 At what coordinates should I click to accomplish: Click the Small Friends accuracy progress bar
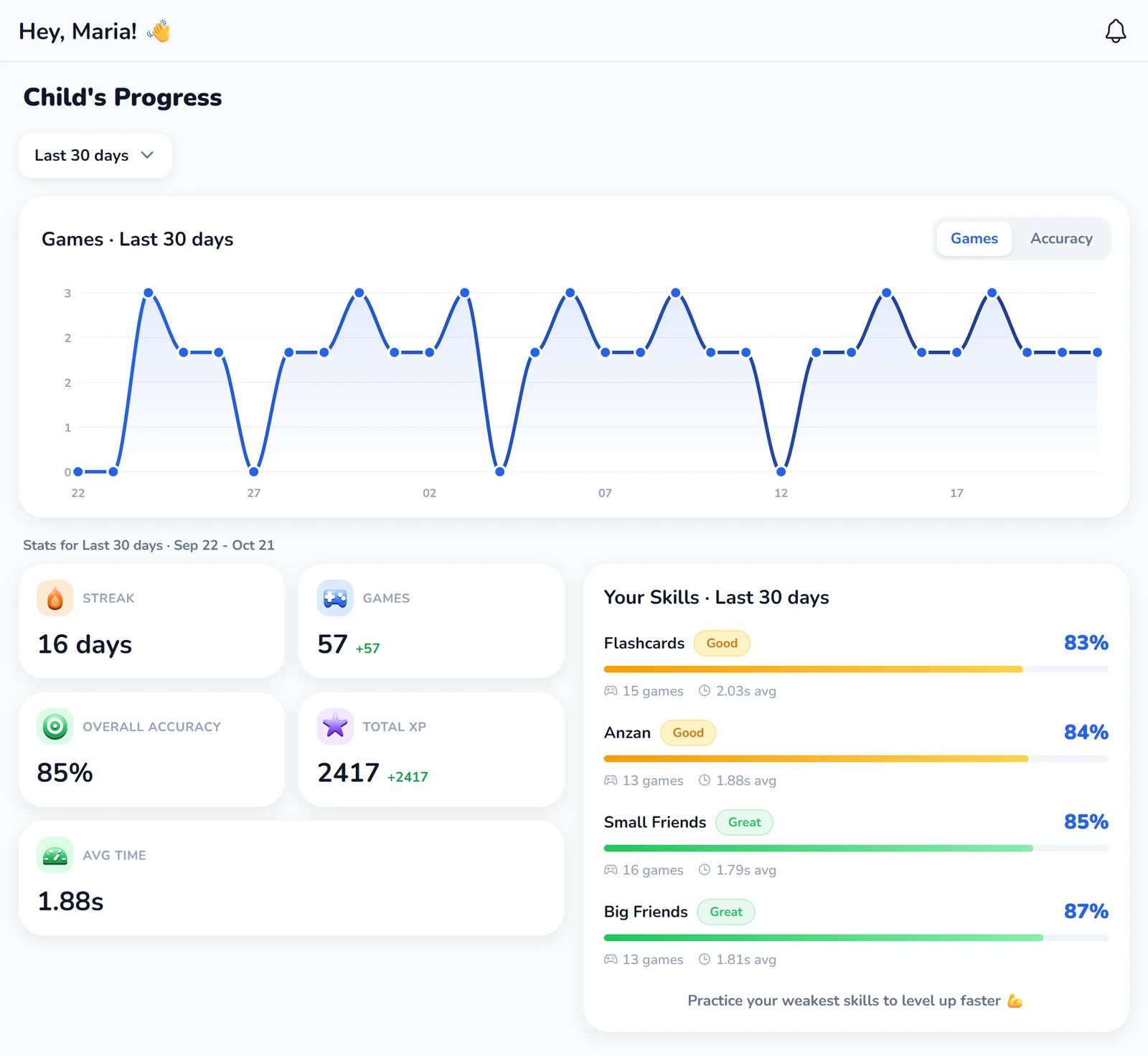[856, 848]
